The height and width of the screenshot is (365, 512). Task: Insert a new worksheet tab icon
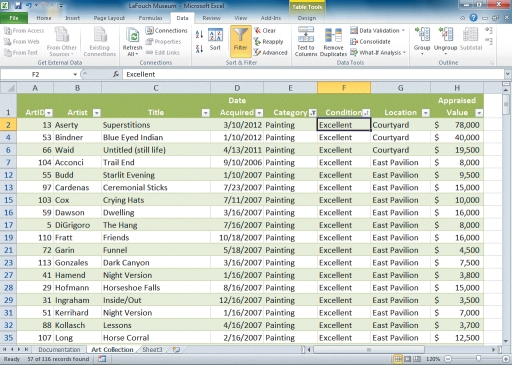[176, 350]
